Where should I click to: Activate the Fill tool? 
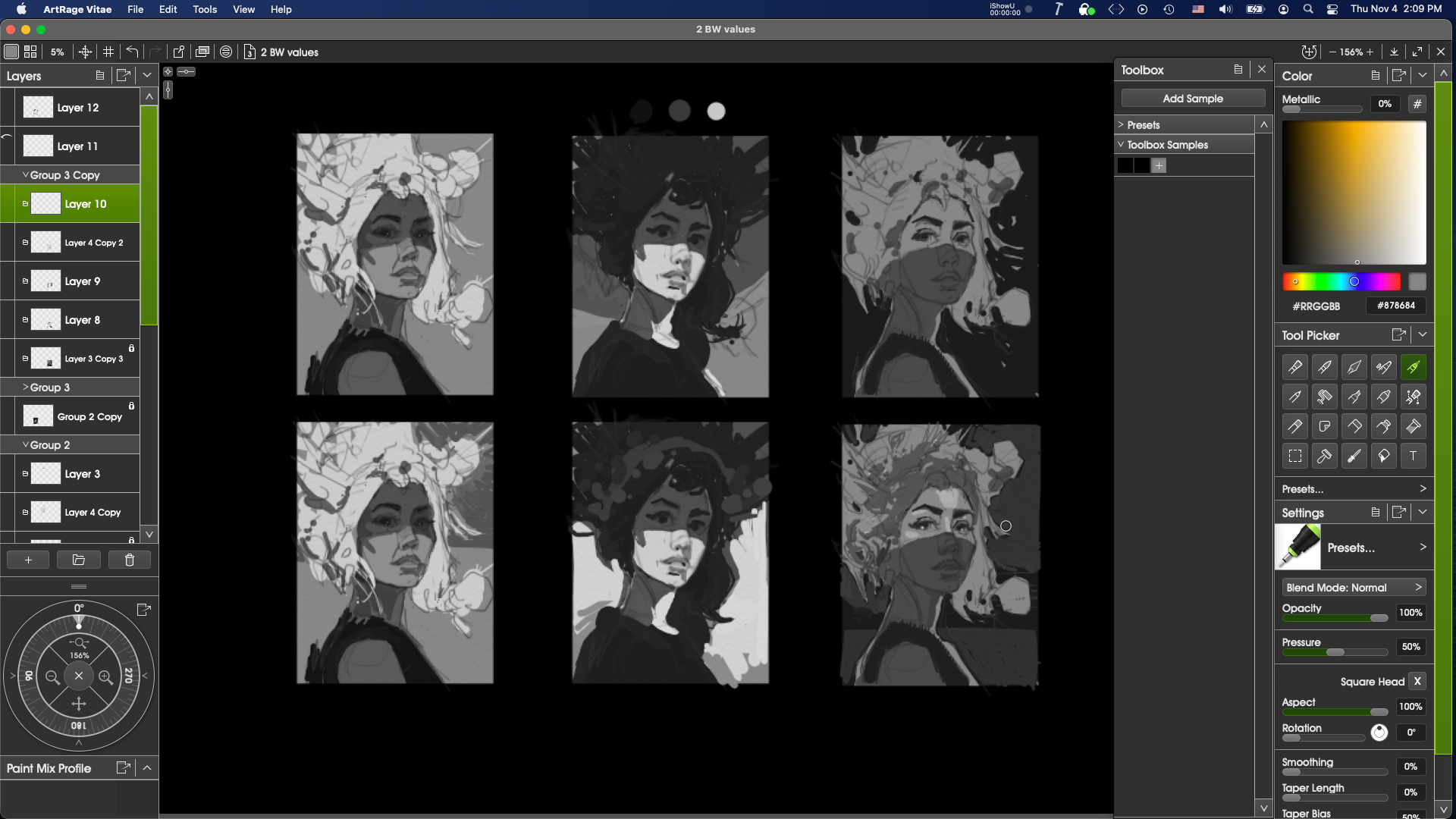click(1383, 456)
